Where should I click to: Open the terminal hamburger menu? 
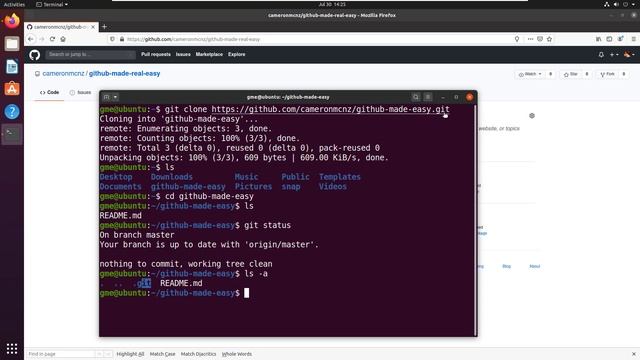[x=428, y=97]
